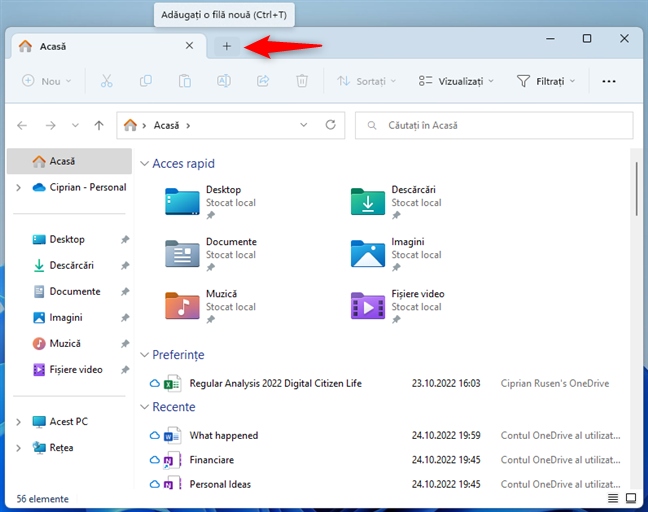
Task: Select the Imagini folder in Acces rapid
Action: pyautogui.click(x=396, y=254)
